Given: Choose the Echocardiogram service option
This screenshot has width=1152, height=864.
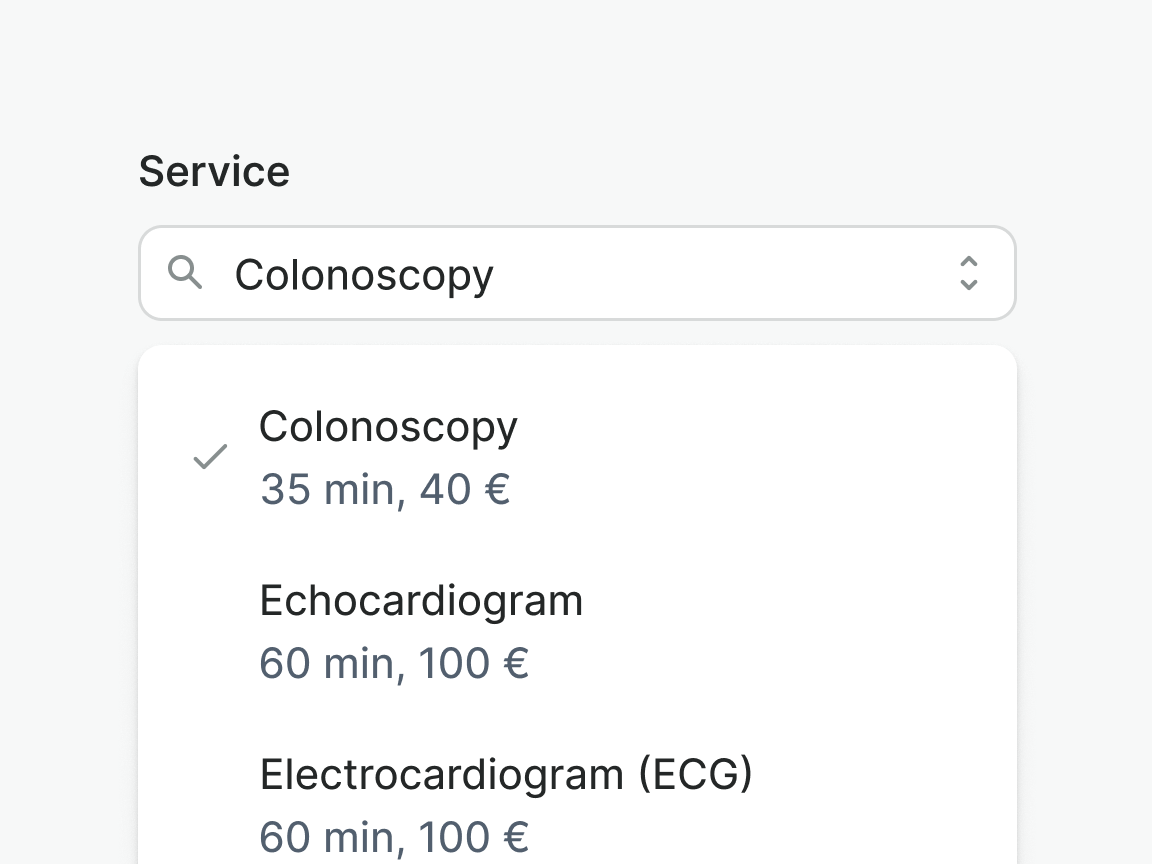Looking at the screenshot, I should pyautogui.click(x=421, y=602).
